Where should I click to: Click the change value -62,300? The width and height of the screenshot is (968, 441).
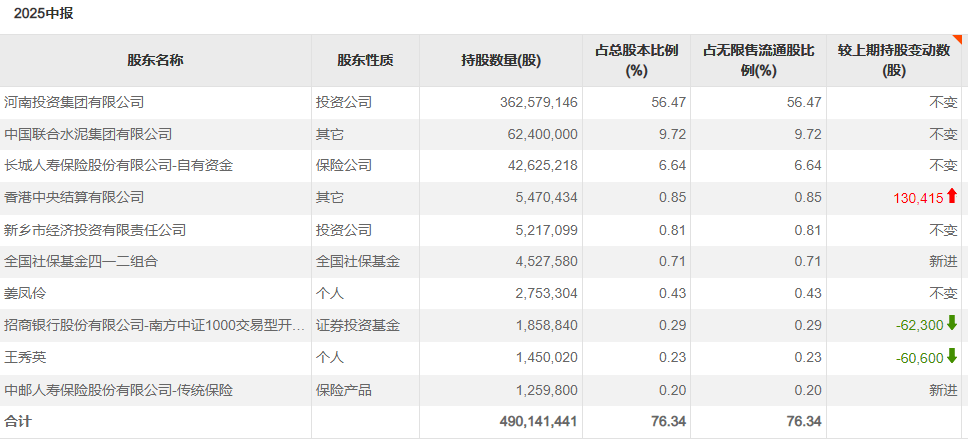click(920, 326)
